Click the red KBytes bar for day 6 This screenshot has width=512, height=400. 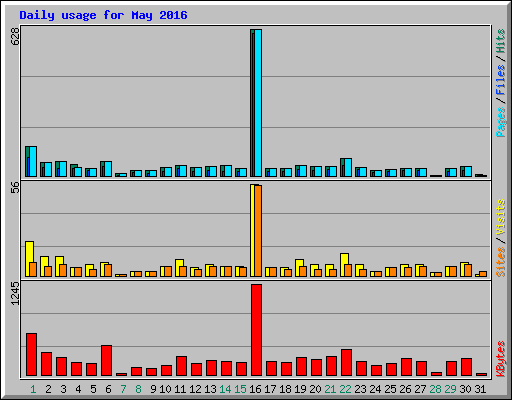coord(106,361)
